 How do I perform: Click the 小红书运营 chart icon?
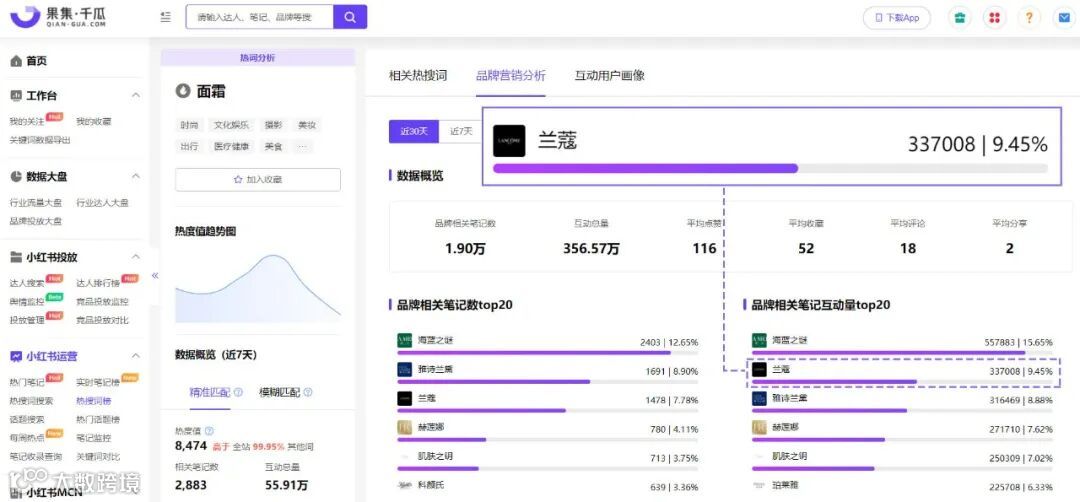click(x=16, y=356)
